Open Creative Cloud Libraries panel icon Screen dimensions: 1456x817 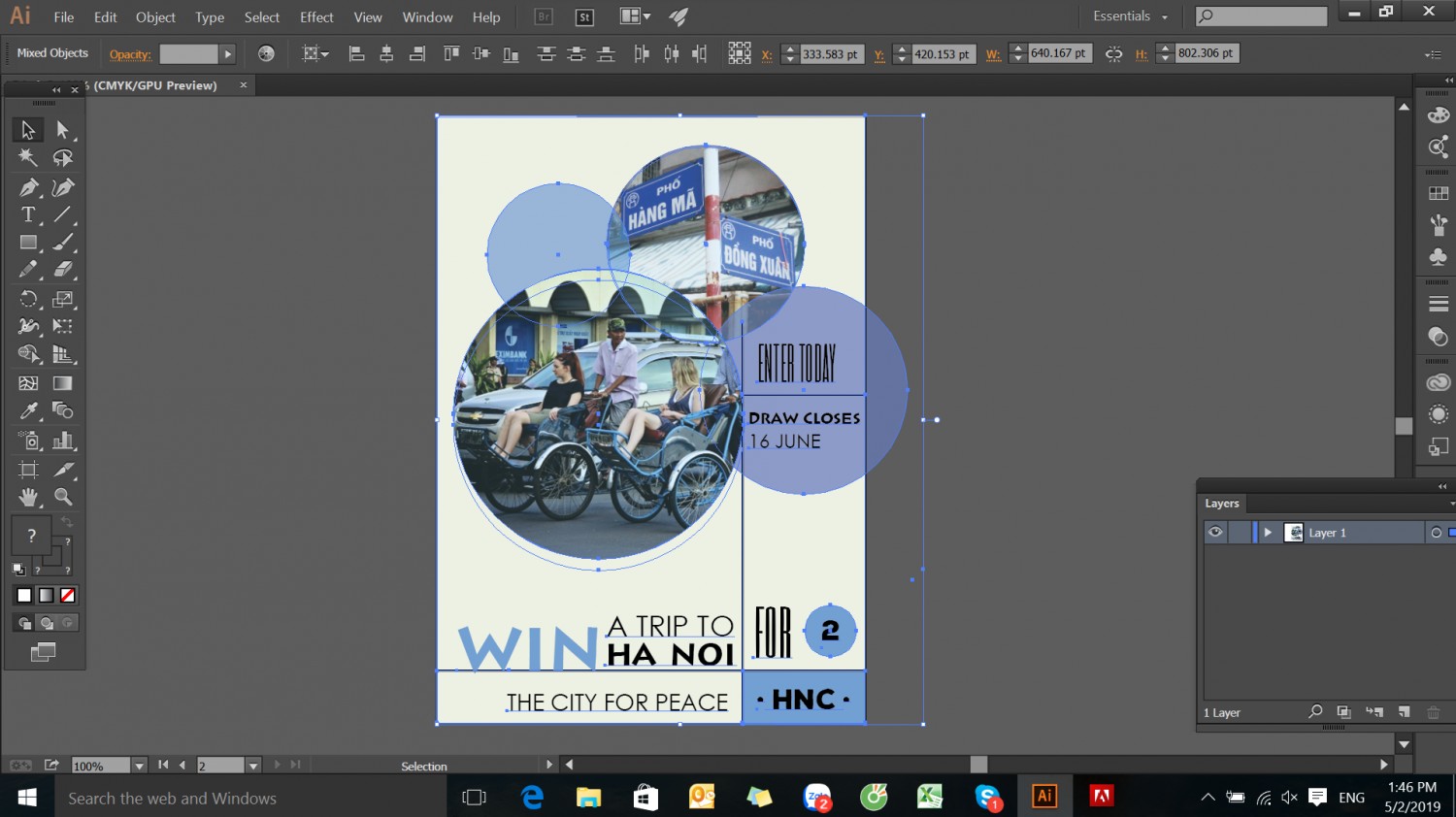[1439, 383]
